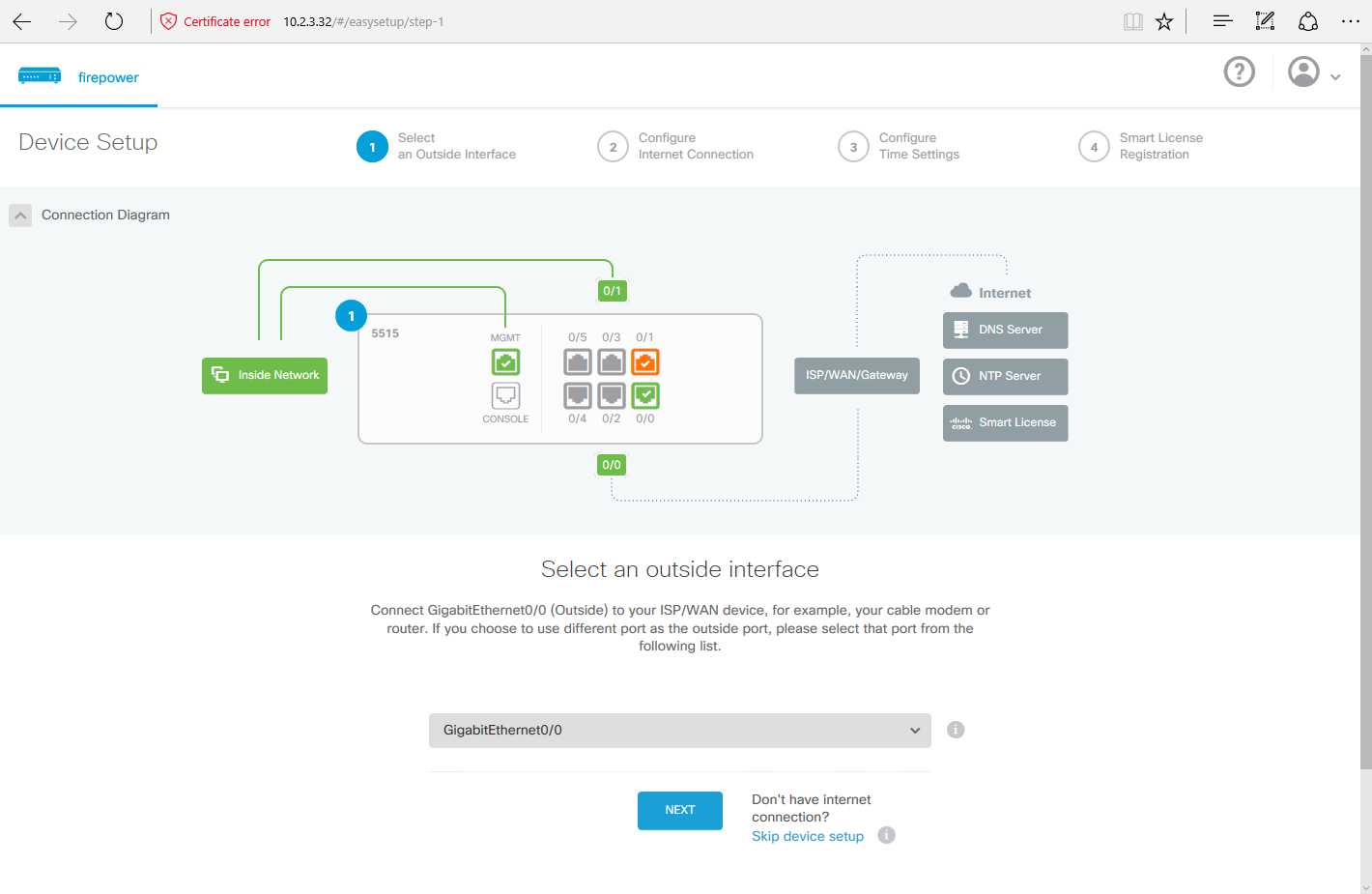Click the firepower device logo icon

pyautogui.click(x=40, y=76)
